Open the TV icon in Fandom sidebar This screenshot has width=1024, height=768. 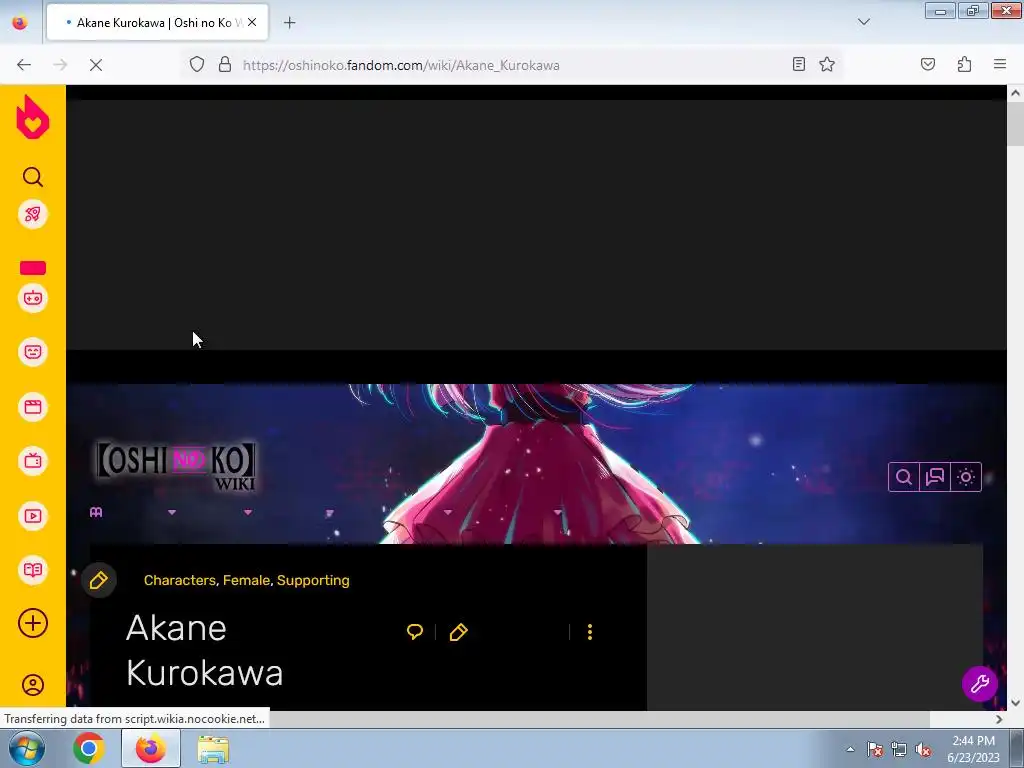[x=33, y=461]
